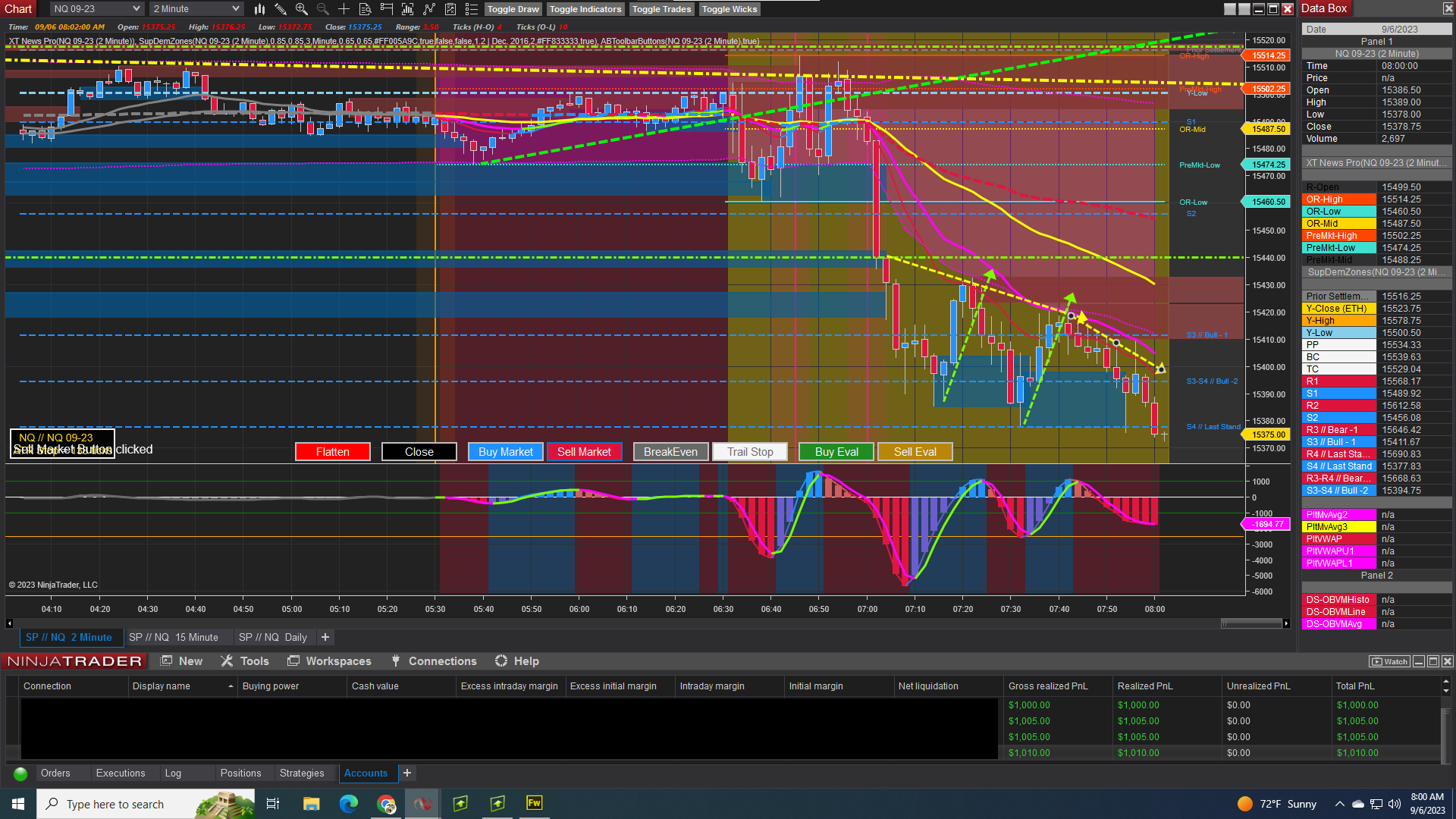Click the Trail Stop button
Image resolution: width=1456 pixels, height=819 pixels.
750,452
